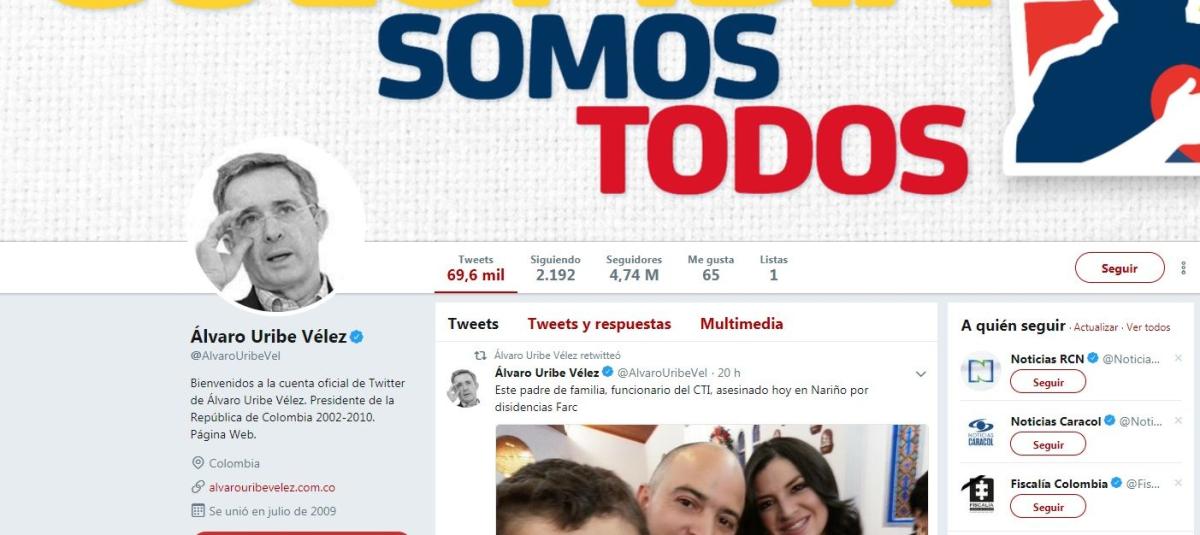Open the large profile photo
The height and width of the screenshot is (535, 1200).
tap(276, 226)
